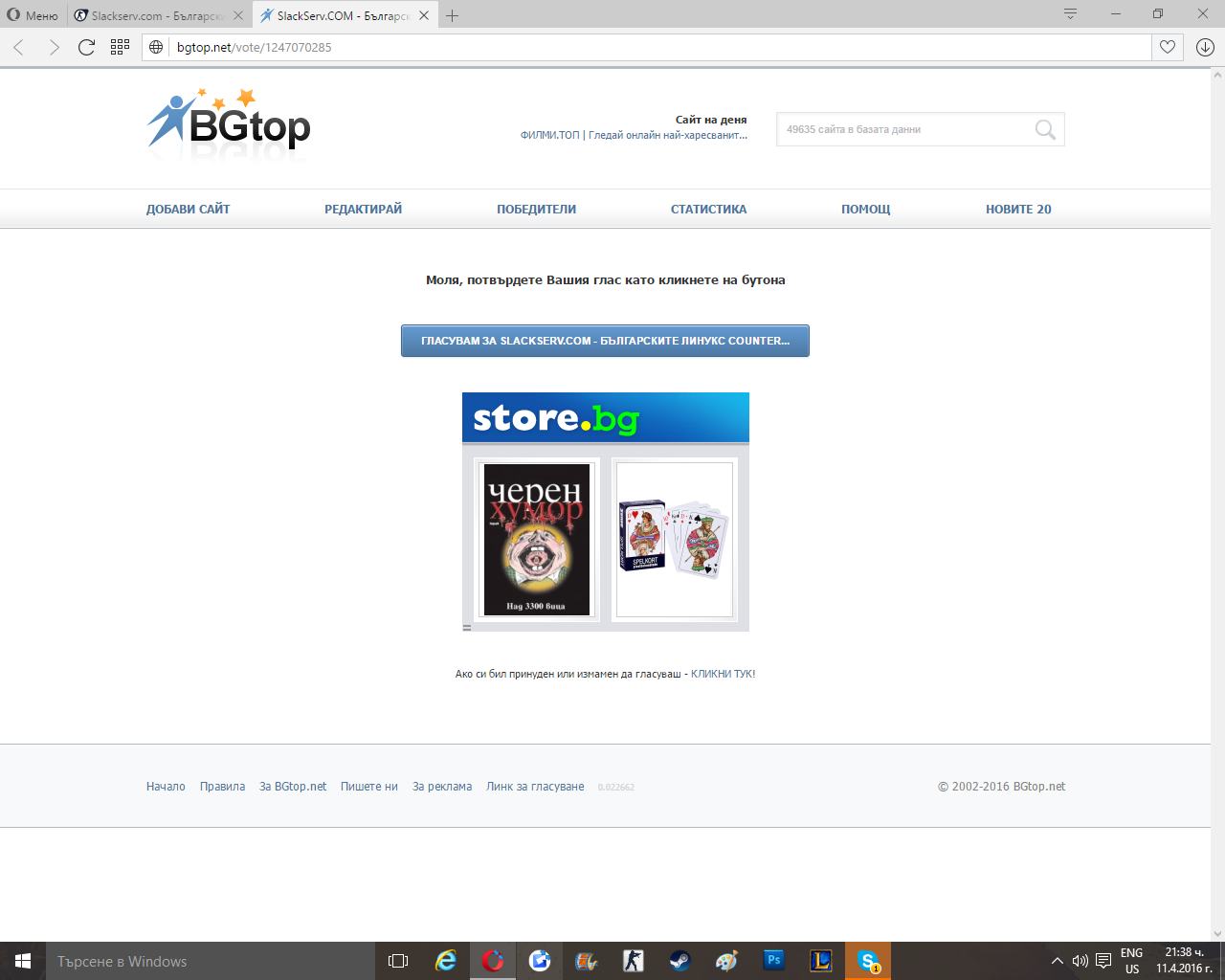This screenshot has height=980, width=1225.
Task: Open Steam from the taskbar
Action: [679, 961]
